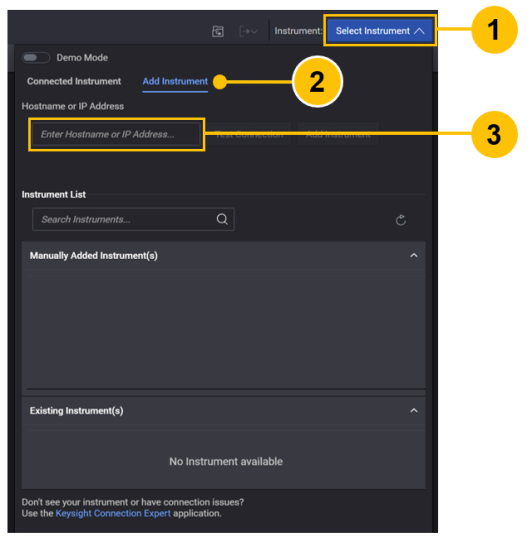Screen dimensions: 532x542
Task: Open the Select Instrument dropdown
Action: (380, 31)
